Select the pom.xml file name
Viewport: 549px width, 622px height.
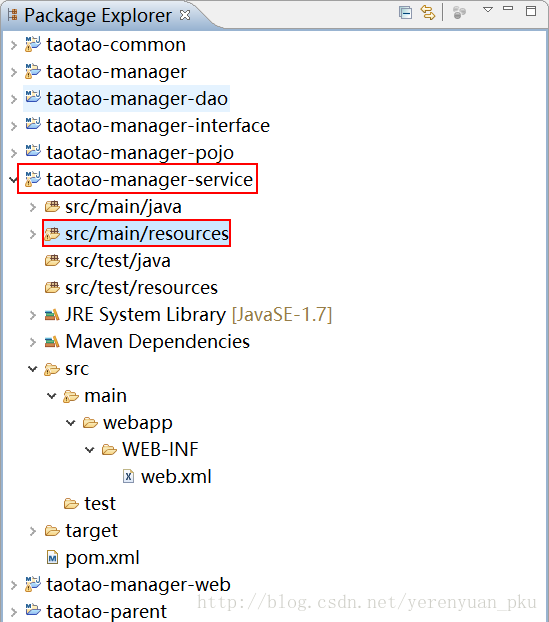[102, 558]
